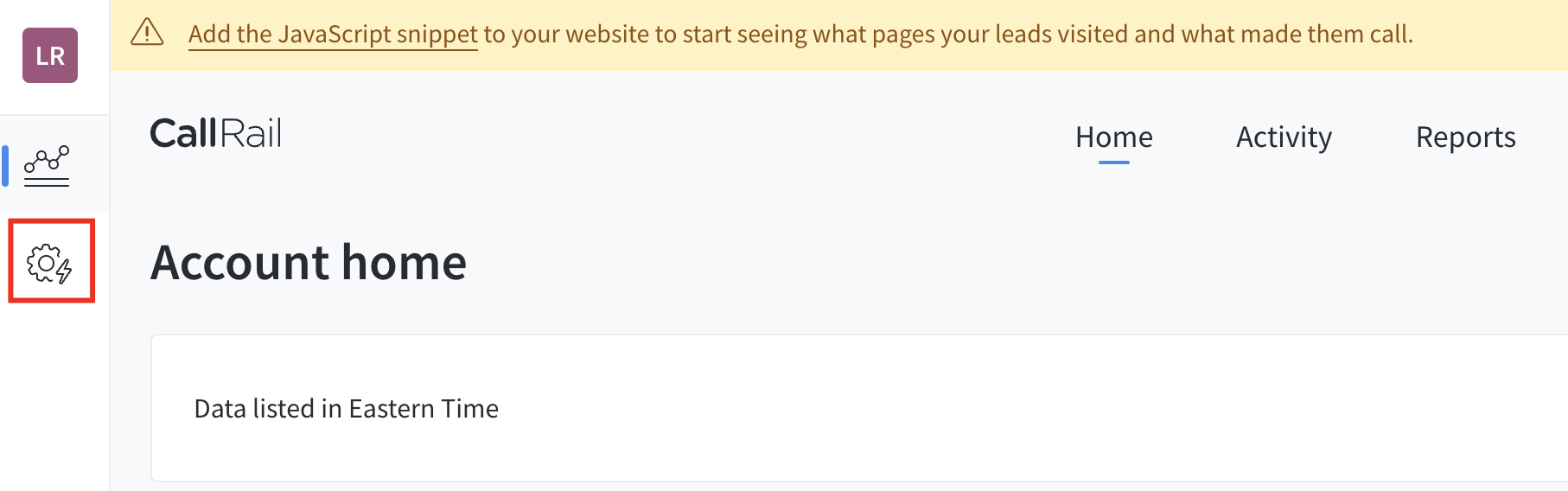Follow the 'Add the JavaScript snippet' link
The width and height of the screenshot is (1568, 491).
click(333, 35)
